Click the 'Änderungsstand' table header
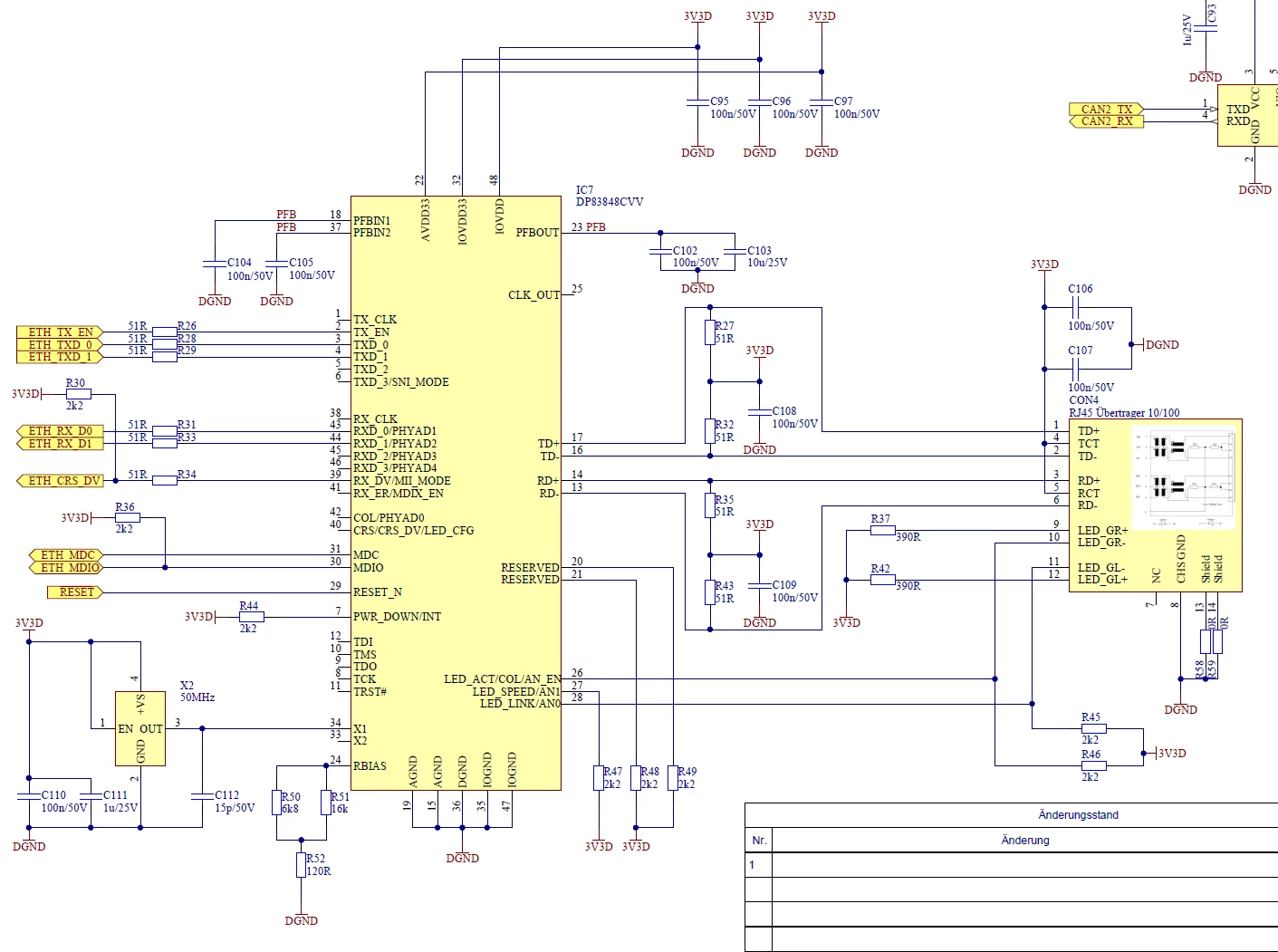 1078,815
